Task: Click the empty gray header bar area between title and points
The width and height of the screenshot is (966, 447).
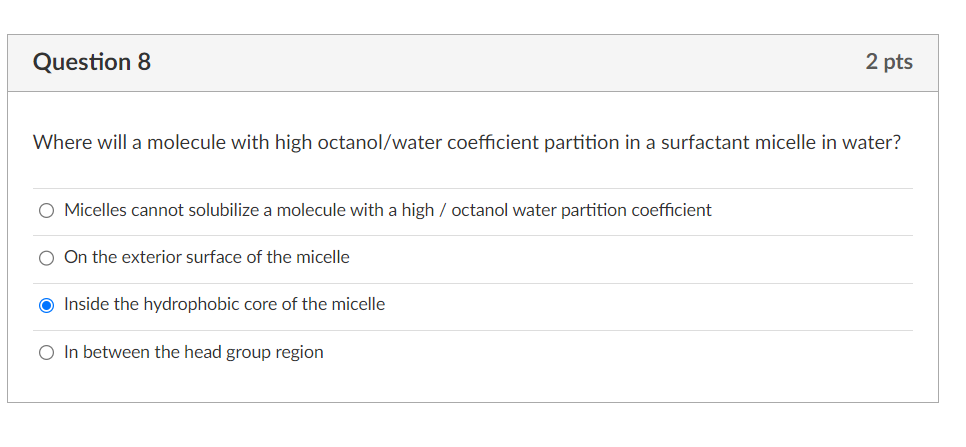Action: point(500,62)
